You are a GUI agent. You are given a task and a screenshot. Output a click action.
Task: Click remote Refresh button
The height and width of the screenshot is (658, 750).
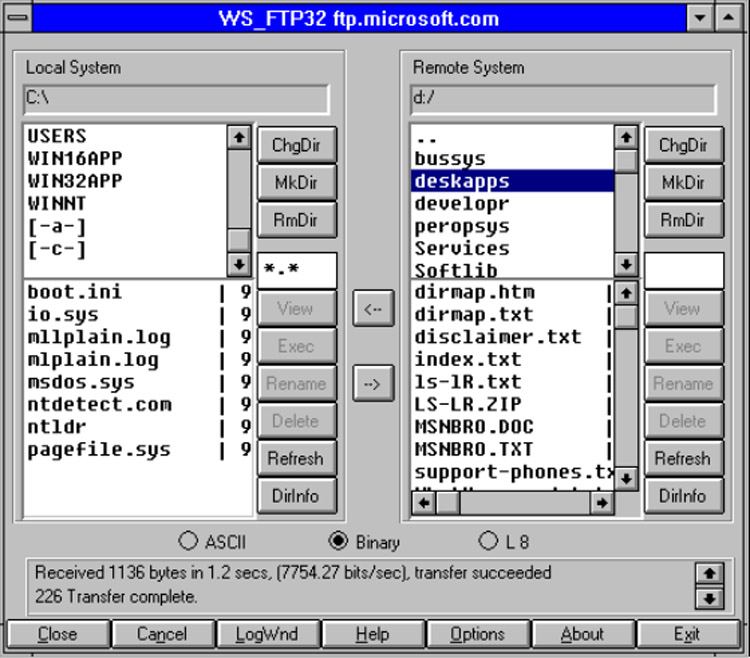pos(684,458)
